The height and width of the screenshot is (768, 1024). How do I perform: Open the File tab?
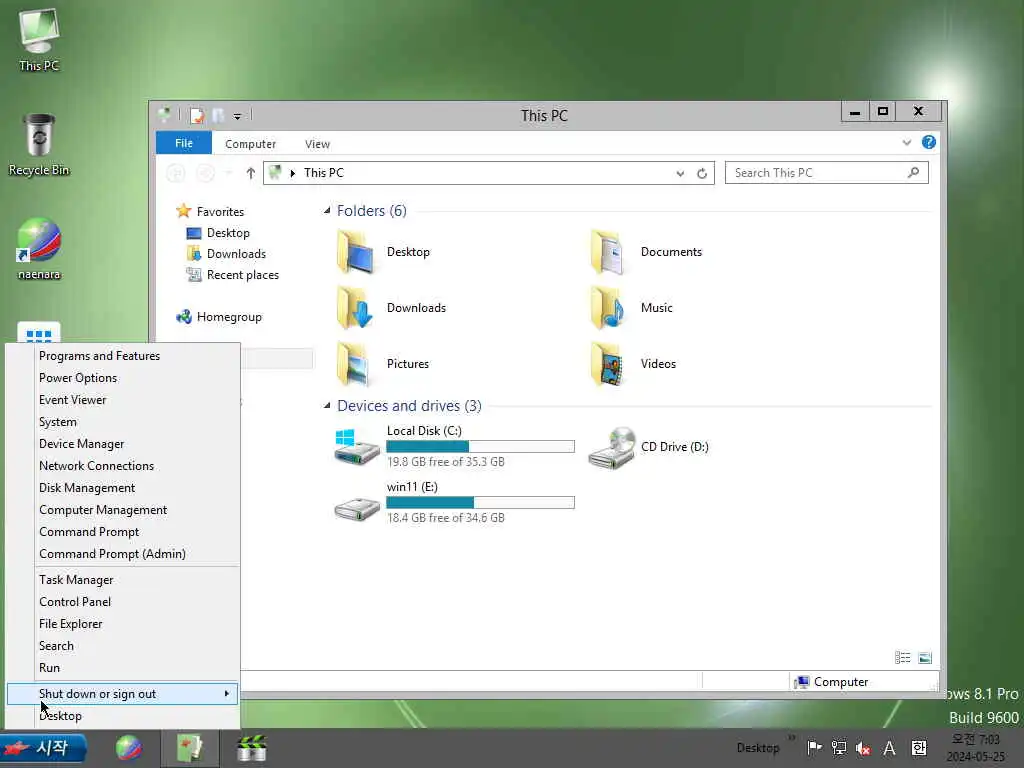[x=184, y=143]
